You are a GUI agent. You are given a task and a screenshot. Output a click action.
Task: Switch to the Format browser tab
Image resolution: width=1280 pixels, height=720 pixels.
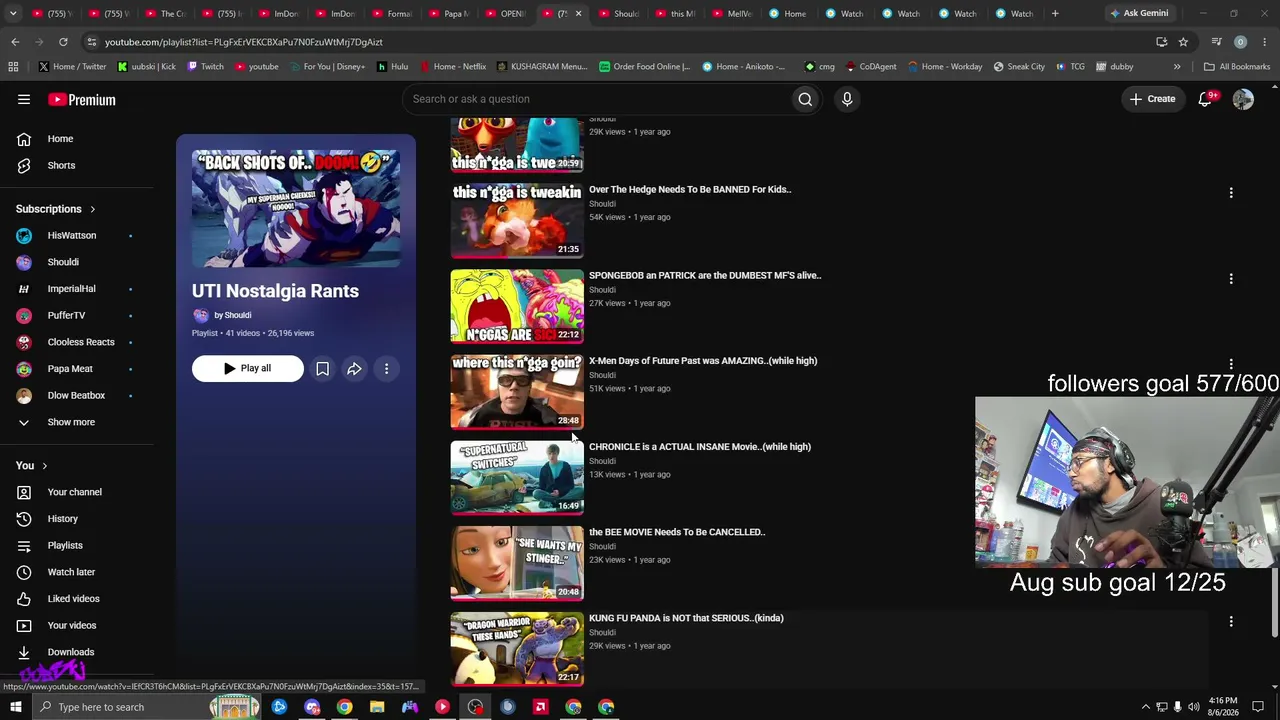(392, 14)
